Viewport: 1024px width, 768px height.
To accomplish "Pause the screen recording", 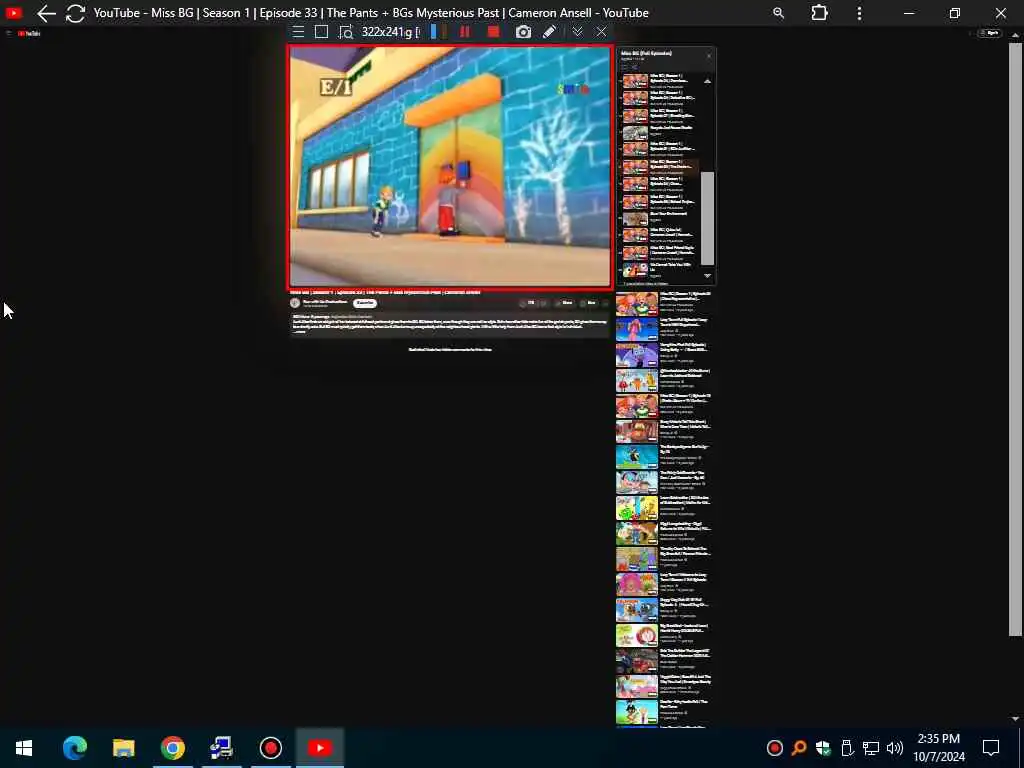I will (465, 32).
